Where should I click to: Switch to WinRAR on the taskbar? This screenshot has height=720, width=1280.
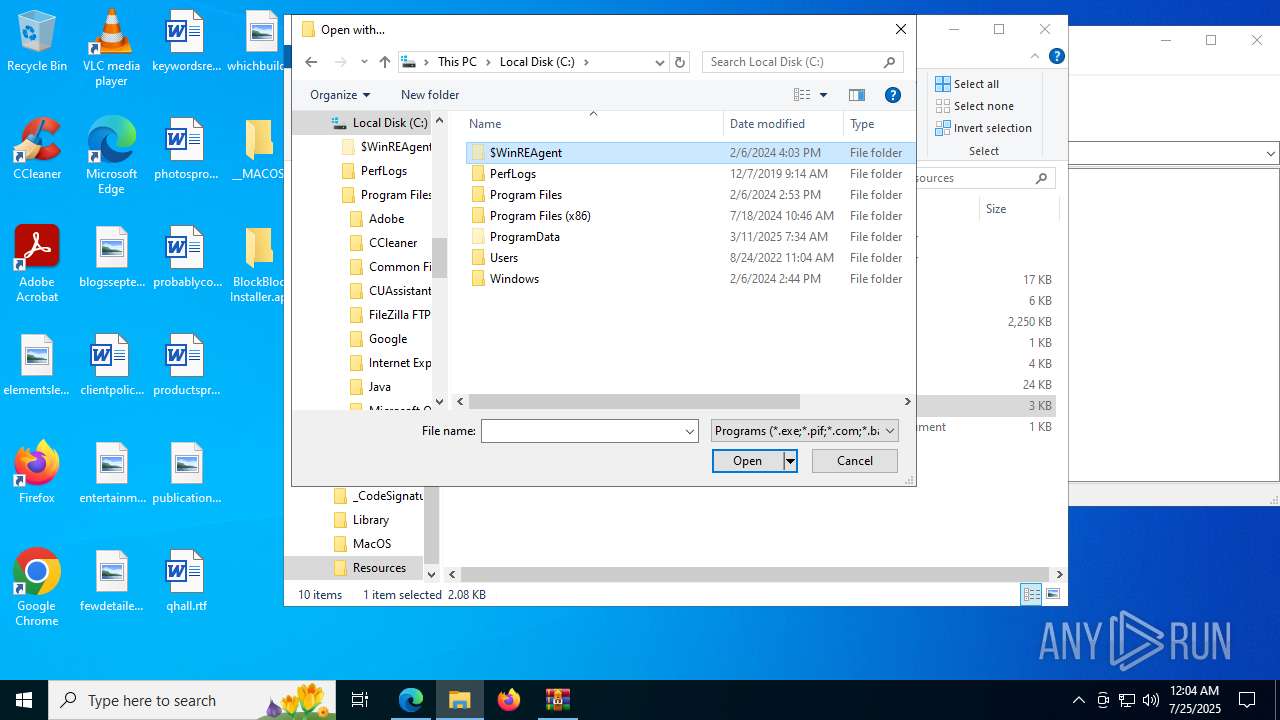557,700
